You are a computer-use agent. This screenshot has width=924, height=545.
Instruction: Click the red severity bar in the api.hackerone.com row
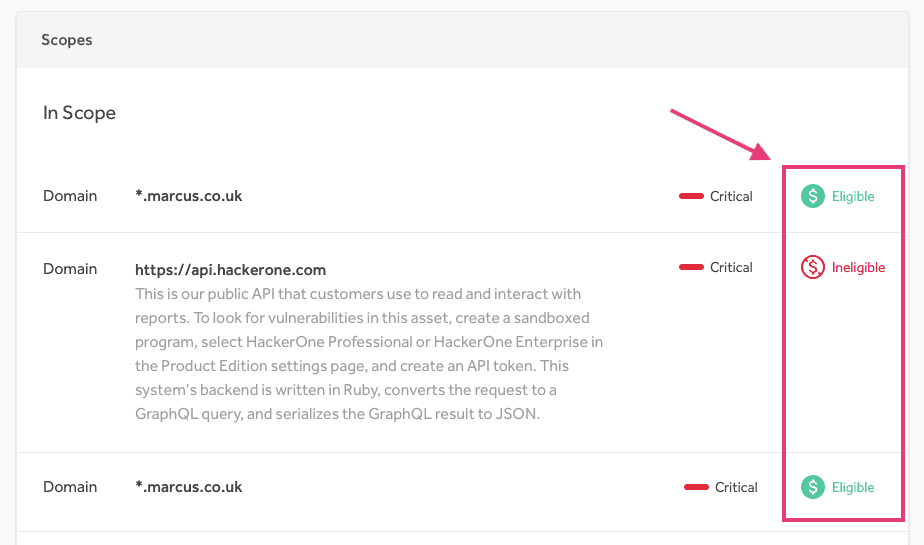691,267
